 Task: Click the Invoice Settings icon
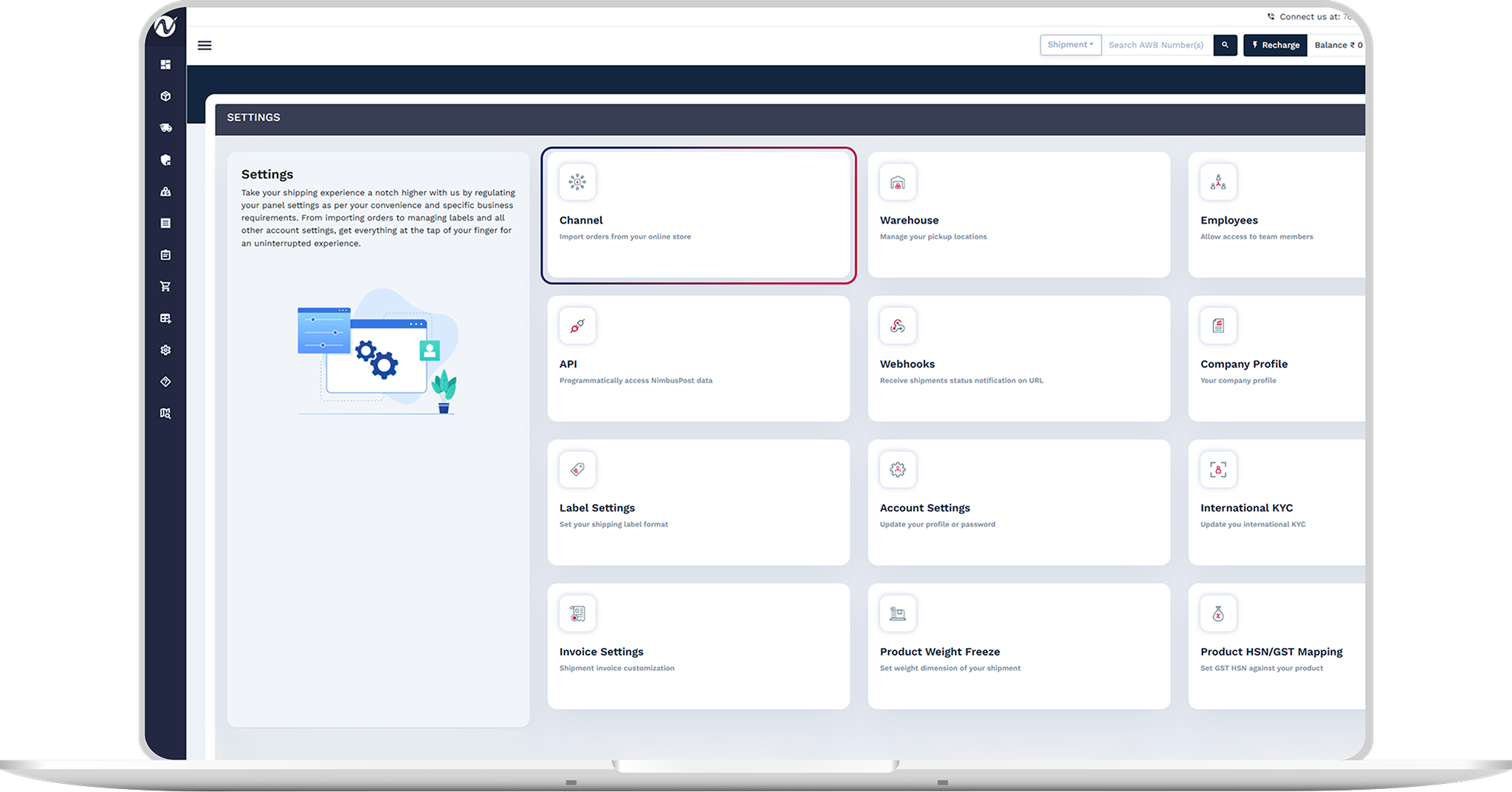click(x=577, y=613)
